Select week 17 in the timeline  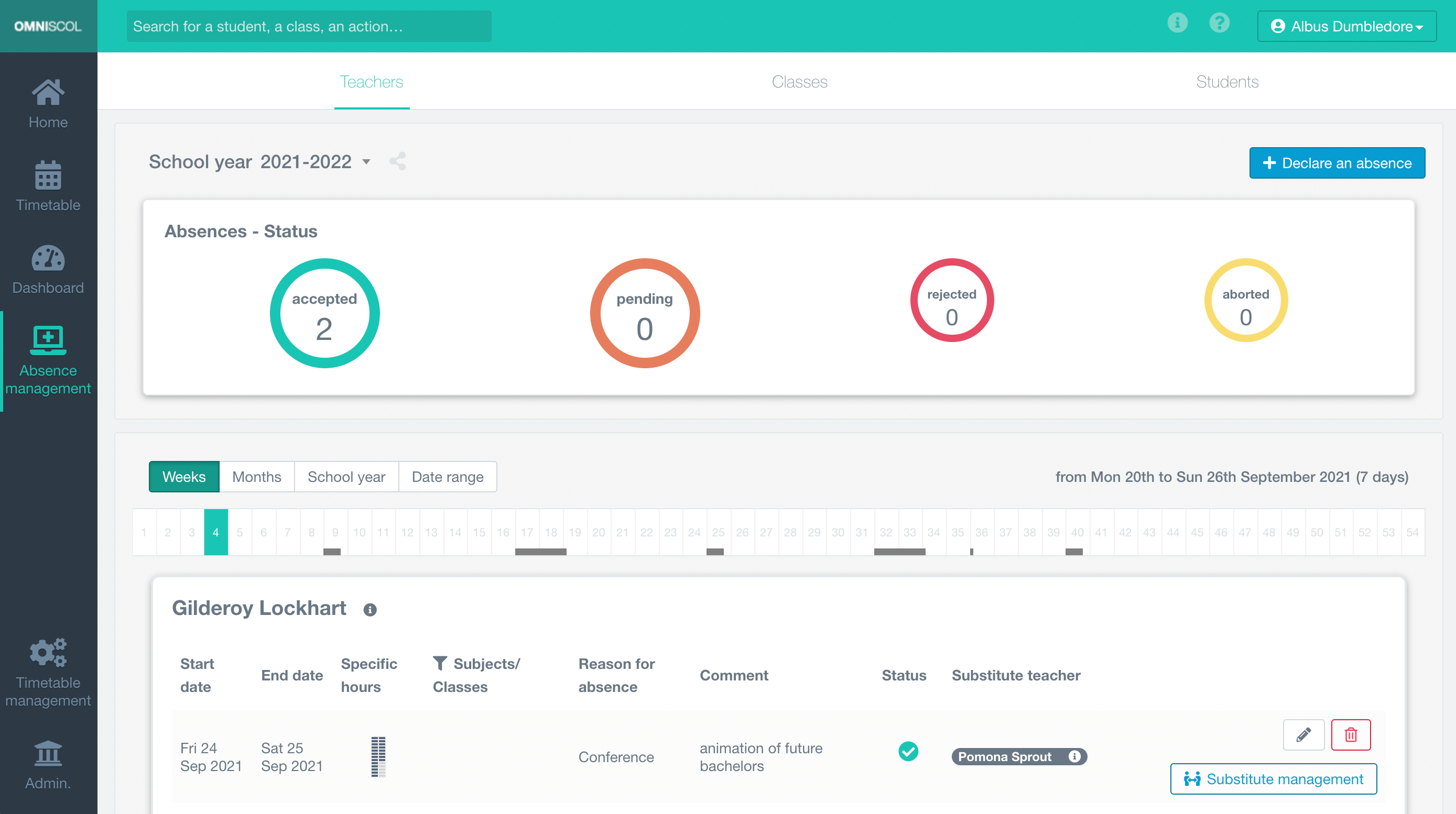pyautogui.click(x=527, y=532)
